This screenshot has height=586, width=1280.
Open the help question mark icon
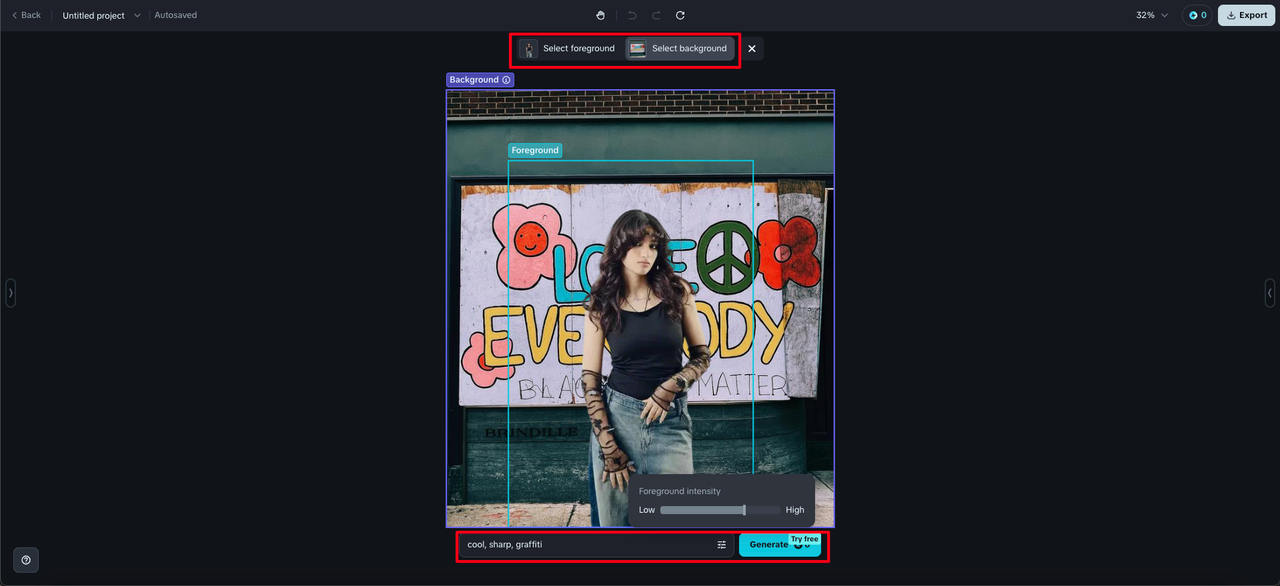point(26,560)
